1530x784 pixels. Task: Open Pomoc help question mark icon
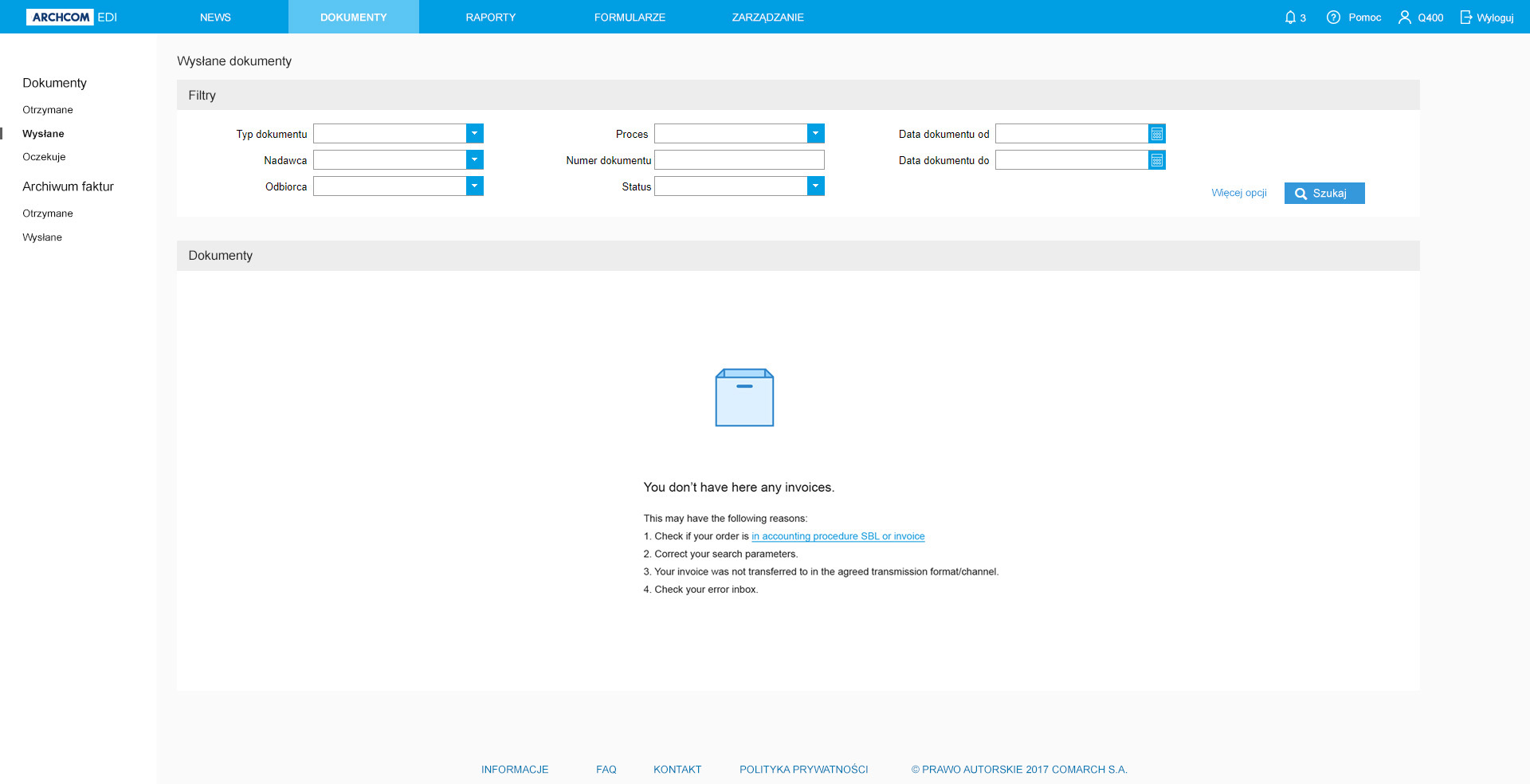coord(1333,17)
